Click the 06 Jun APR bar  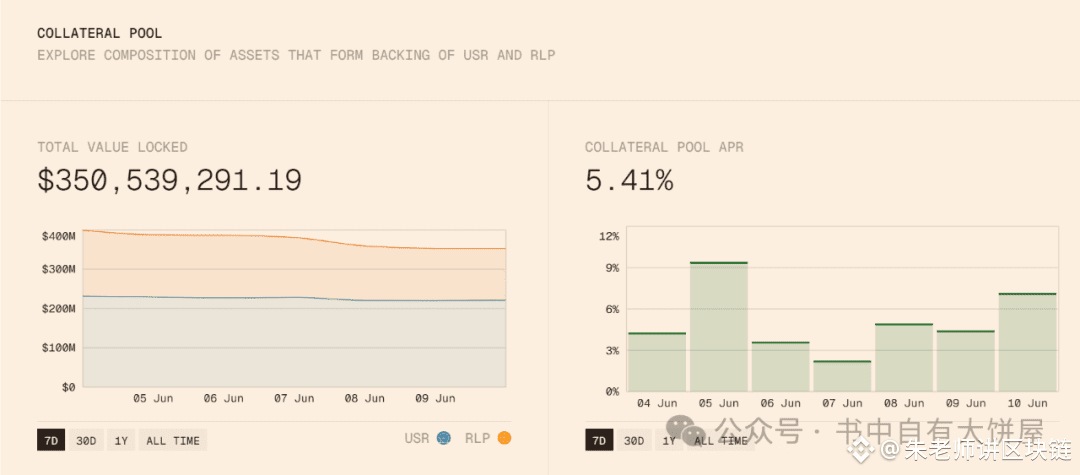coord(780,367)
